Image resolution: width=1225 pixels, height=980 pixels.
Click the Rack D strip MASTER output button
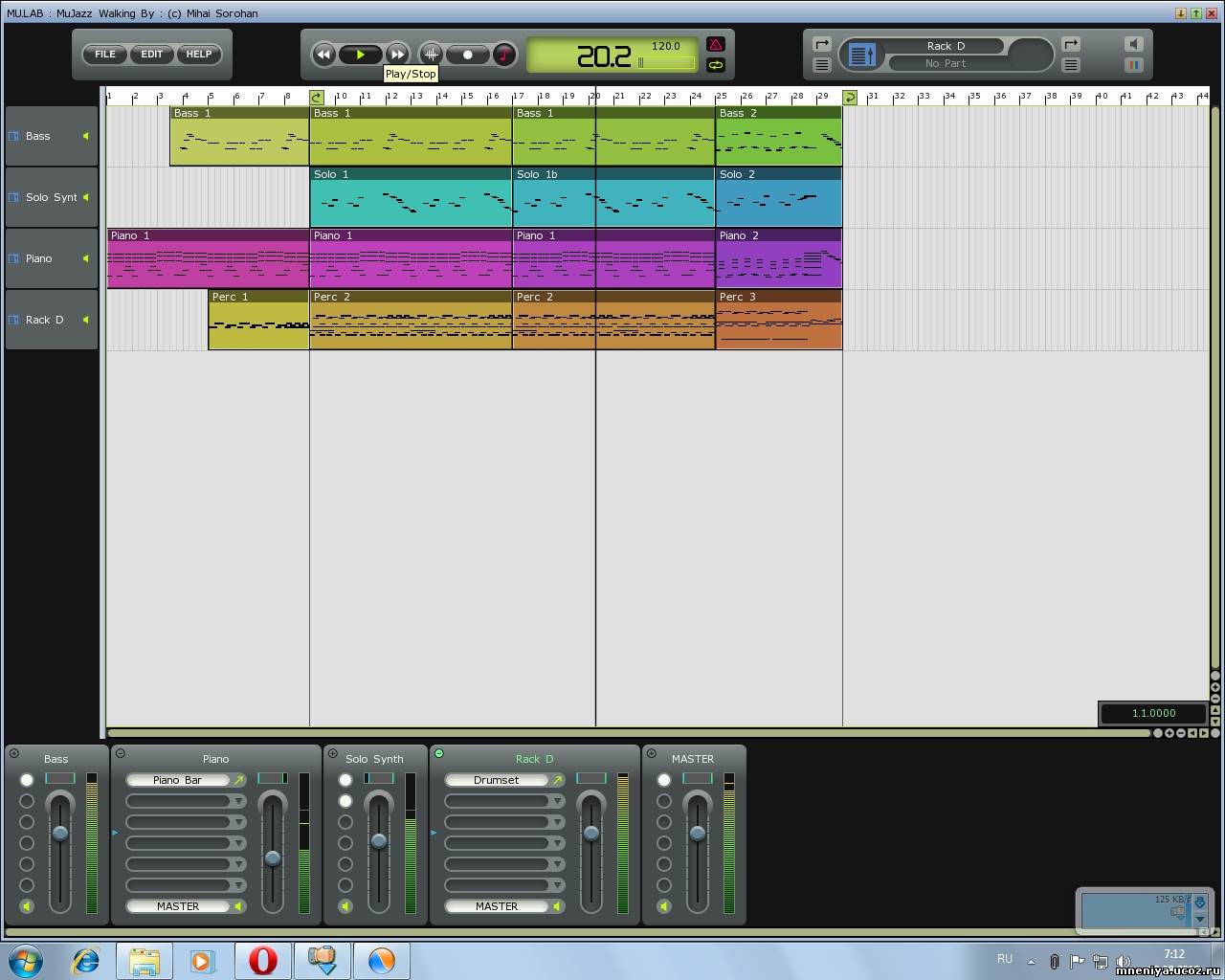coord(497,906)
